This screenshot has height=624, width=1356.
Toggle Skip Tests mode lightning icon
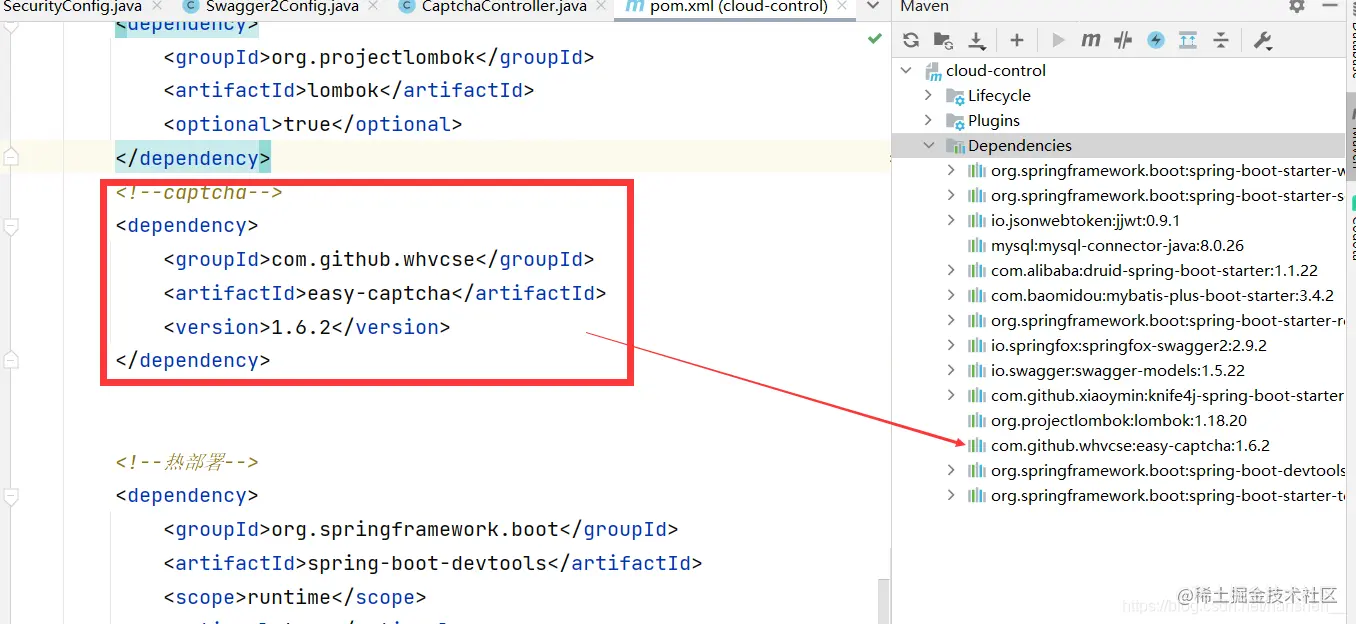[x=1156, y=40]
